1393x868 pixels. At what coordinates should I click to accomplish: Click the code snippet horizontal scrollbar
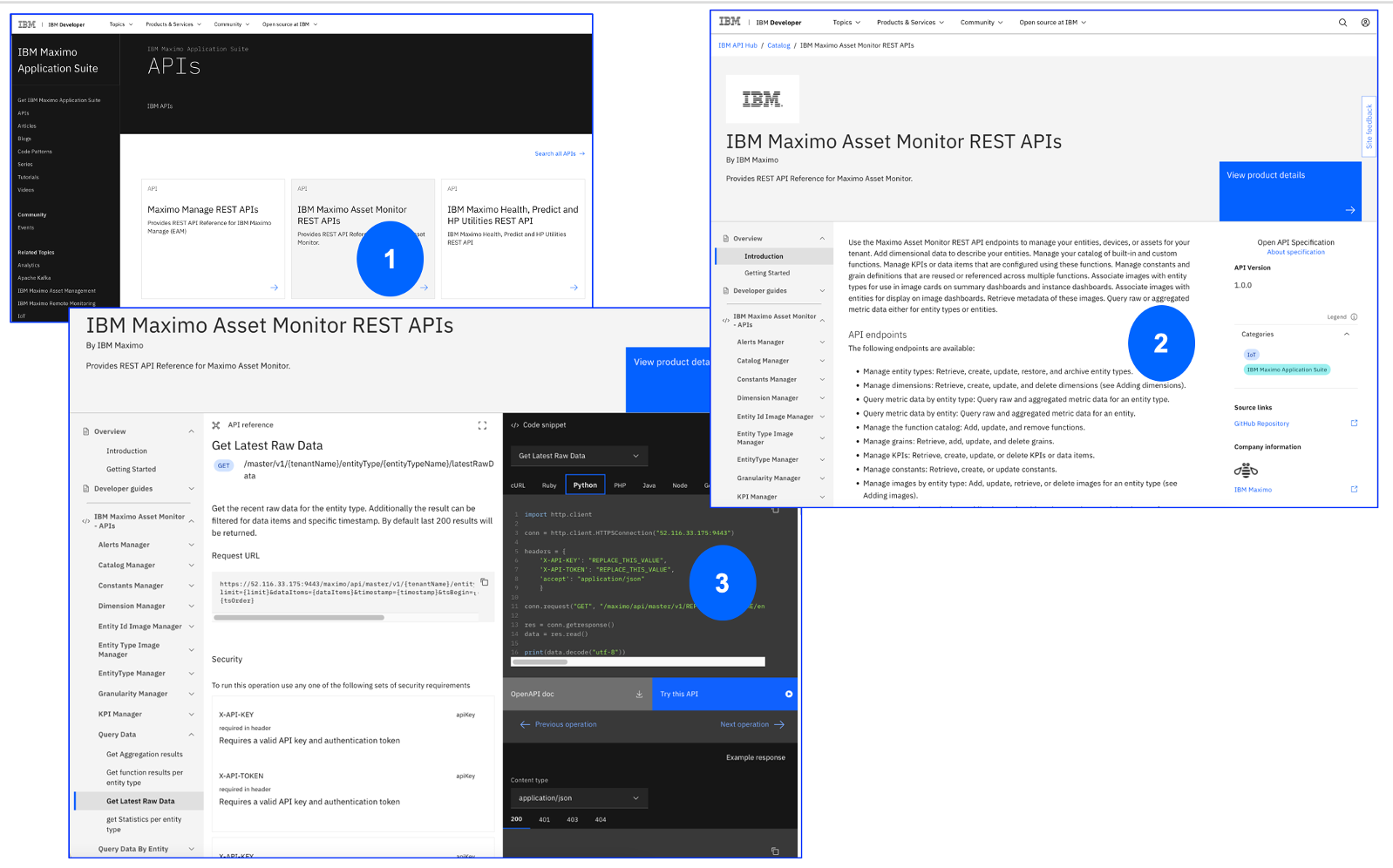tap(540, 662)
